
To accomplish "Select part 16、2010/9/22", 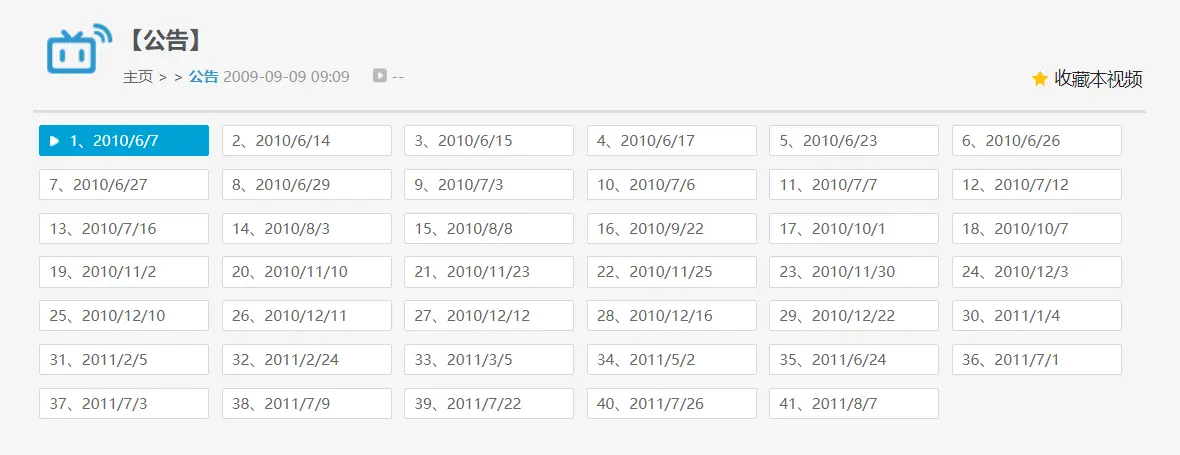I will coord(671,229).
